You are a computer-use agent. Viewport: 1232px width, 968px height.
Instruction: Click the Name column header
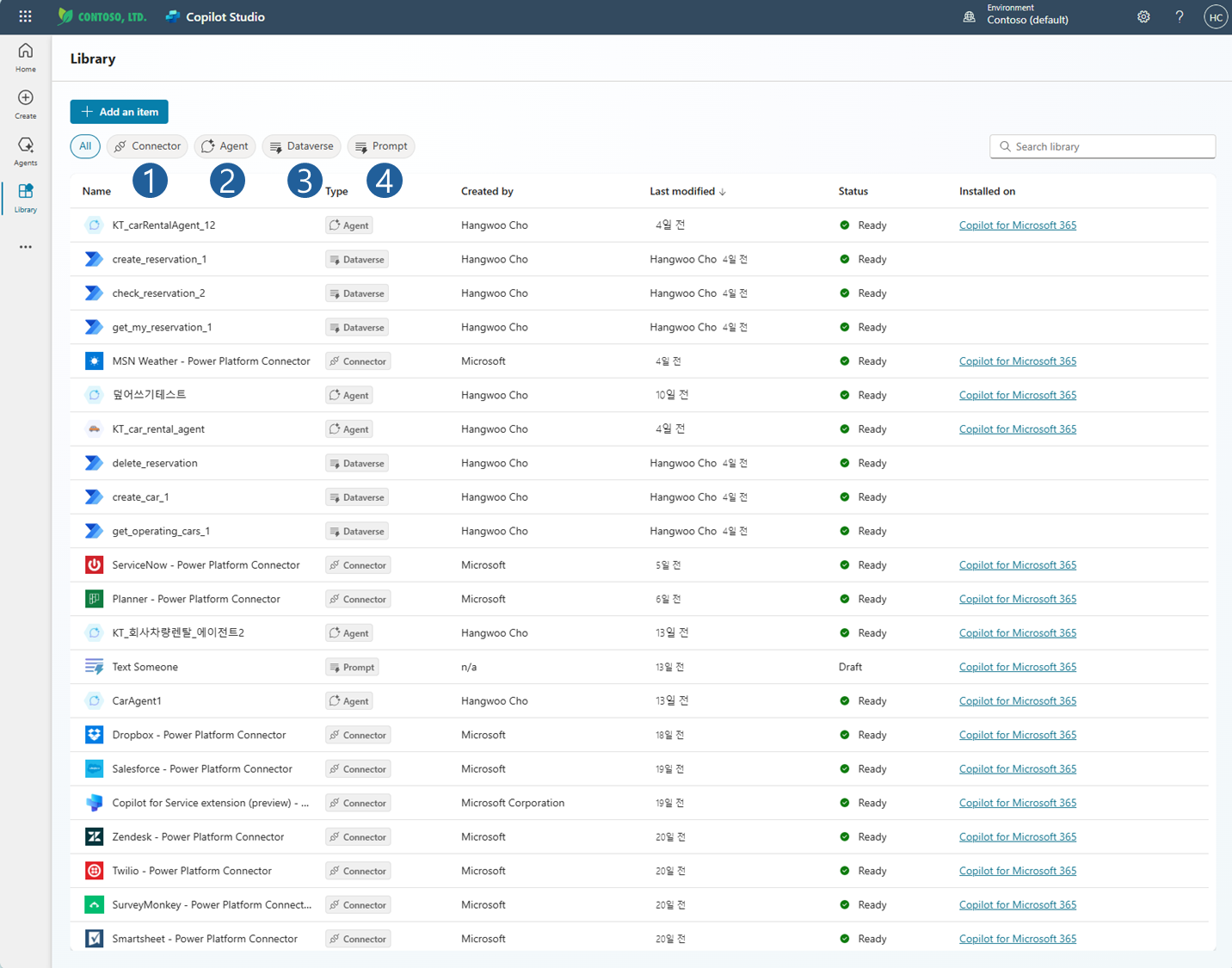point(96,191)
